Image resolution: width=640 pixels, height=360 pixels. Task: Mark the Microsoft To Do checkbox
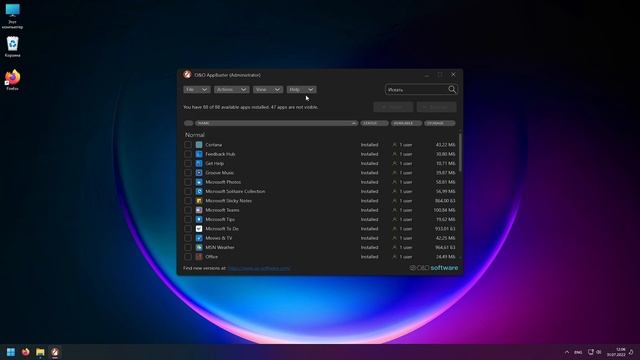pyautogui.click(x=188, y=229)
